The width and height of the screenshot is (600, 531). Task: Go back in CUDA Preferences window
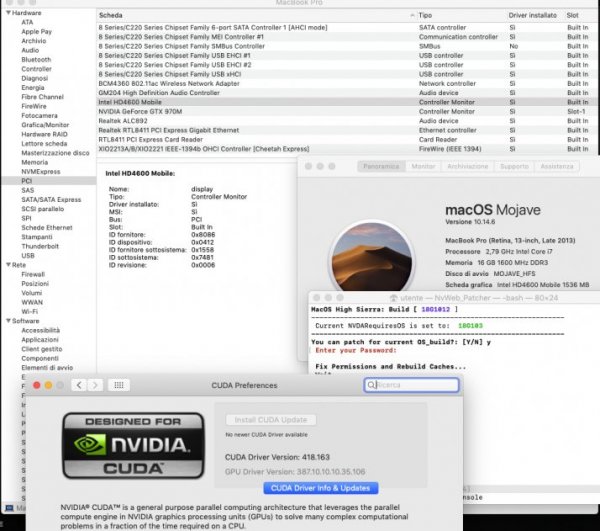click(x=79, y=385)
